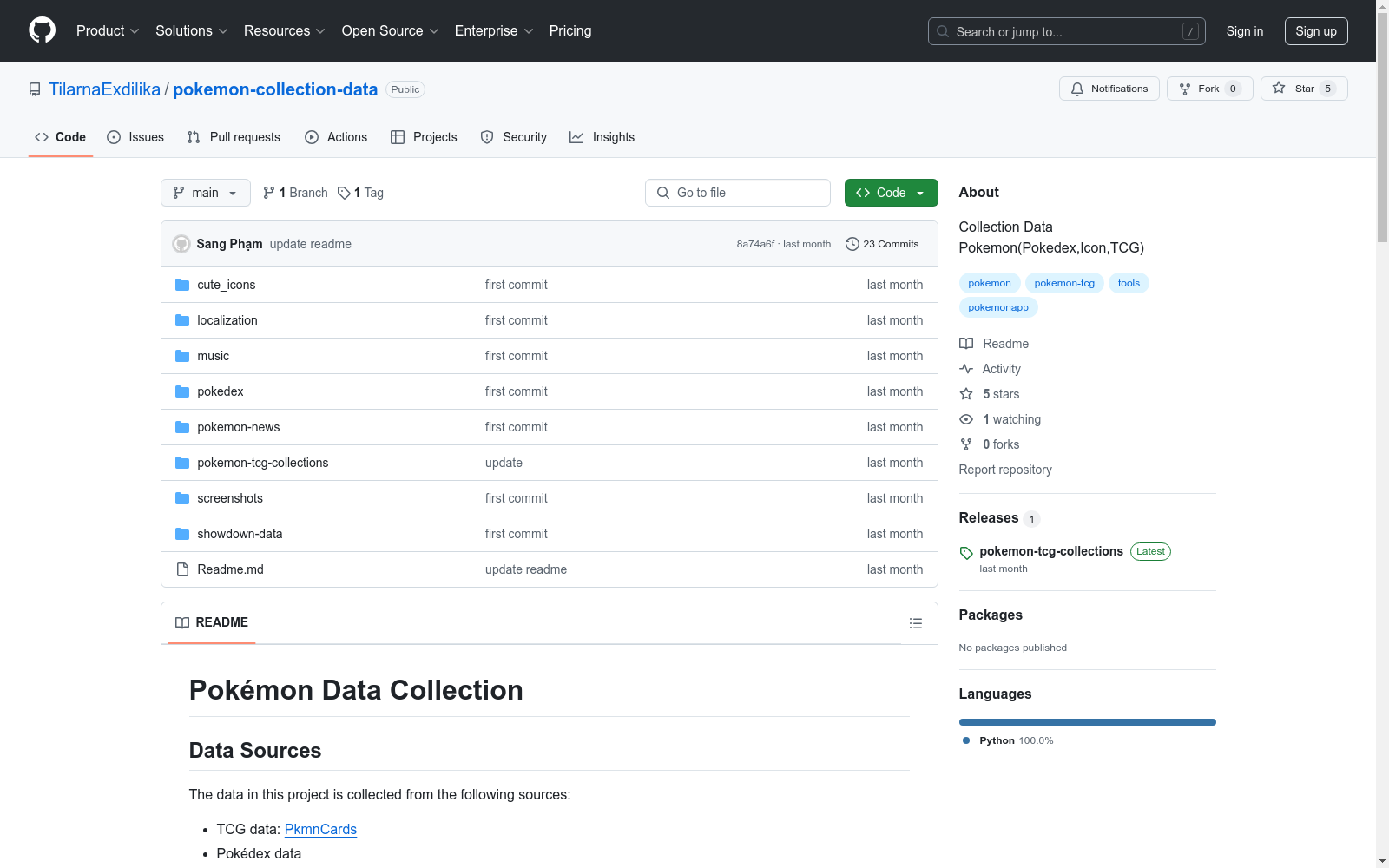Star the repository
The image size is (1389, 868).
click(x=1304, y=89)
